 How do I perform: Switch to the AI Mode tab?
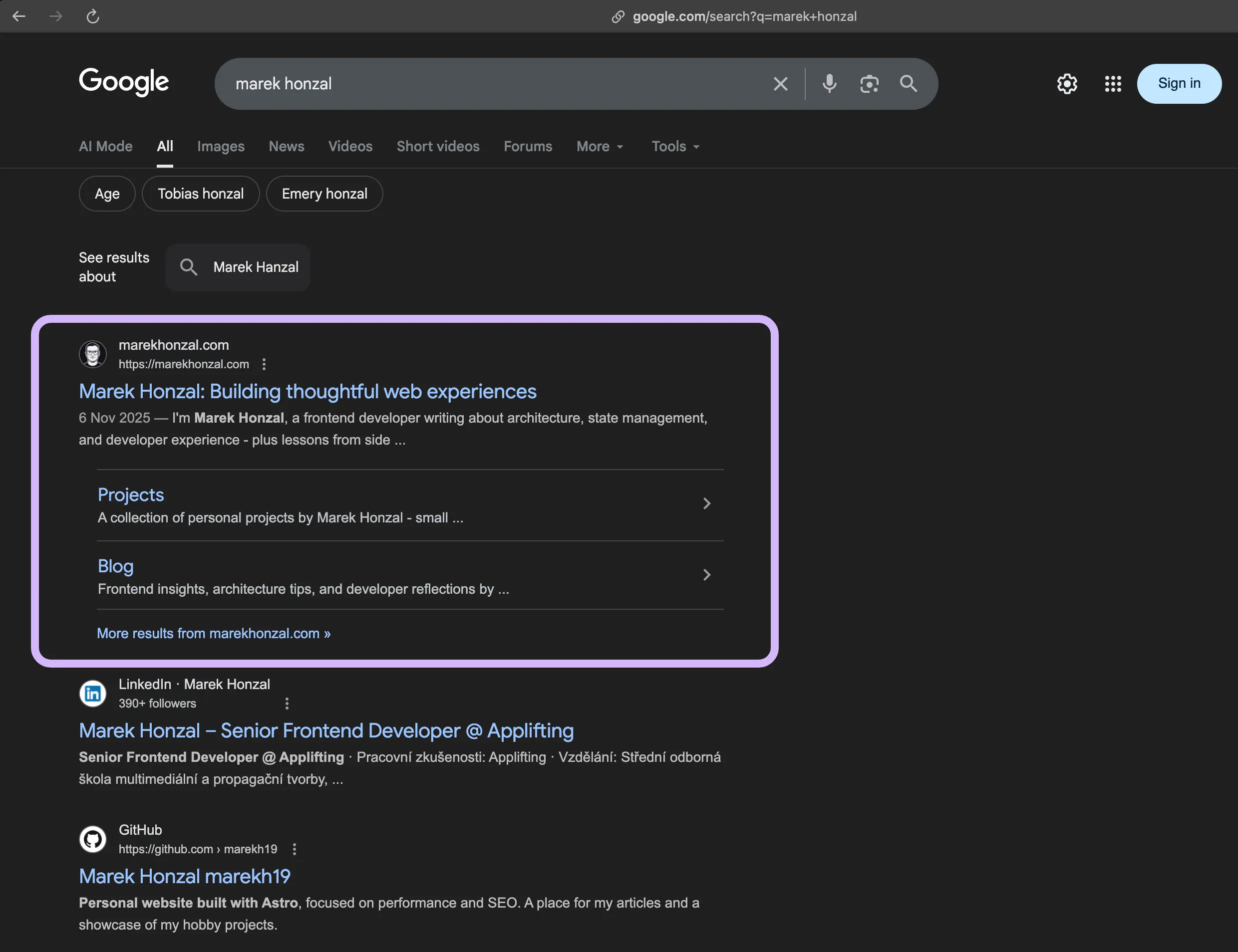point(105,146)
